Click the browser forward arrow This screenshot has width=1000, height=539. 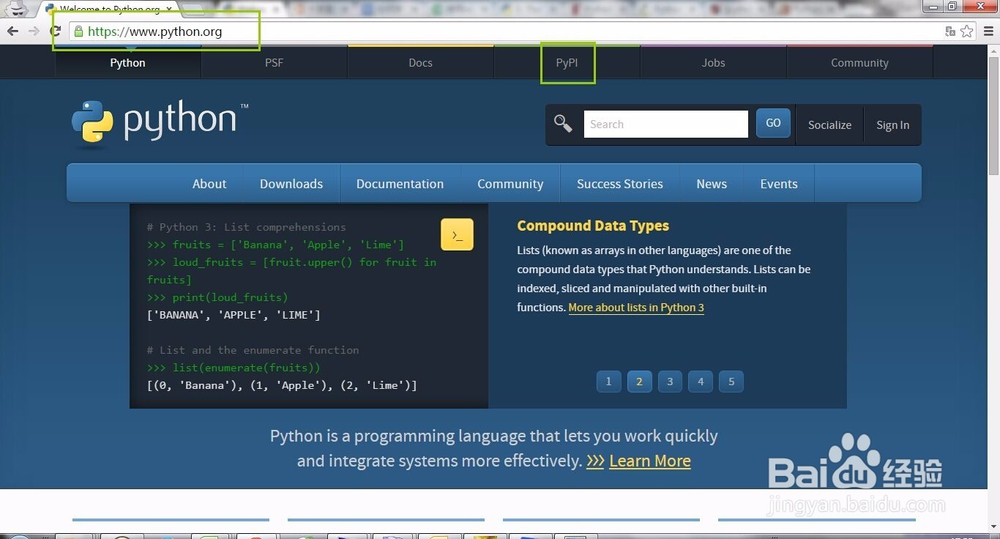(34, 31)
